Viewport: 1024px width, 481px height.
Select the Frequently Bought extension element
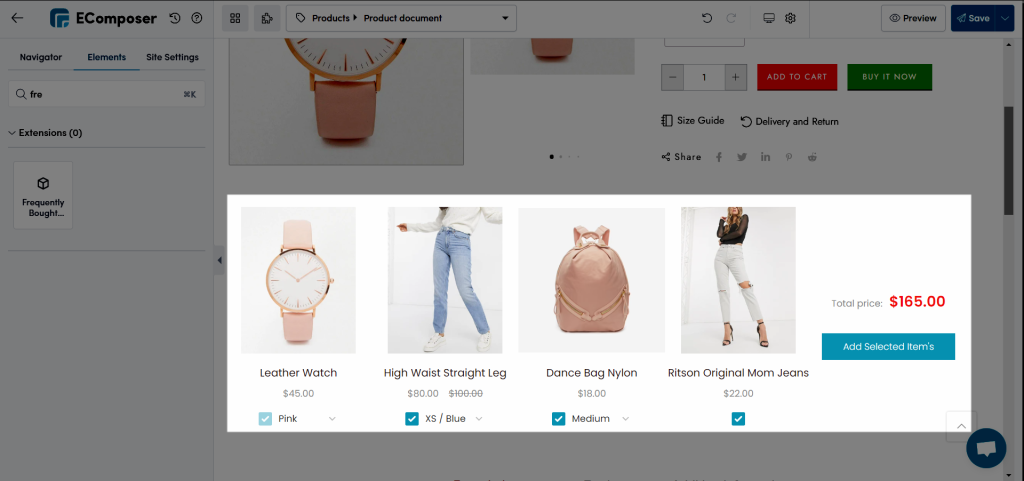43,195
